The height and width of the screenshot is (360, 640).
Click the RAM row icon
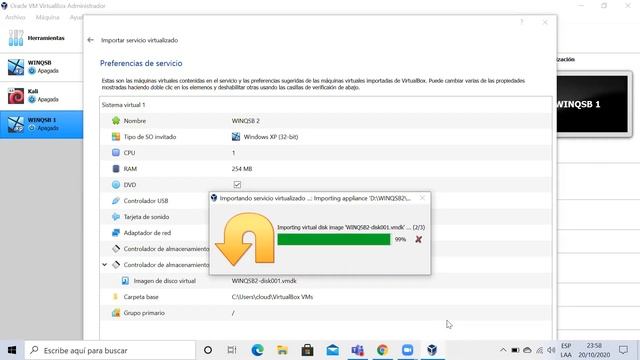116,169
